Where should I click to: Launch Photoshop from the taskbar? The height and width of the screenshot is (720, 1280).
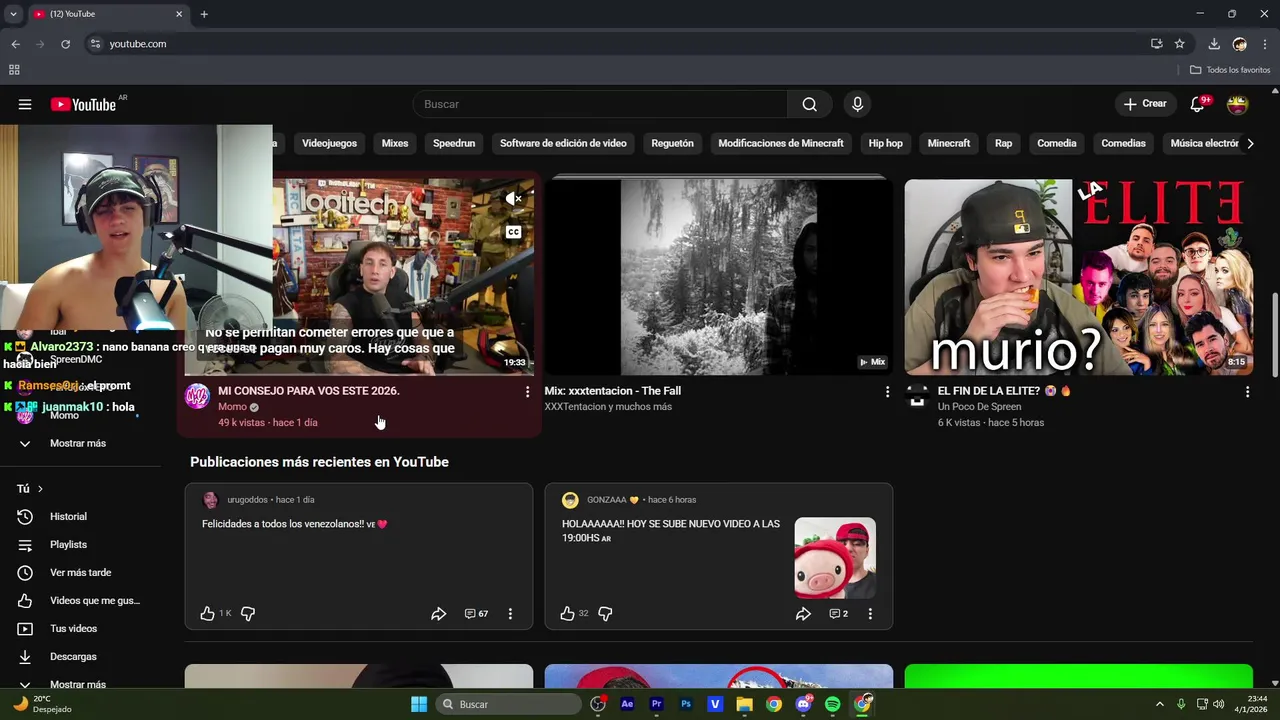click(x=686, y=704)
